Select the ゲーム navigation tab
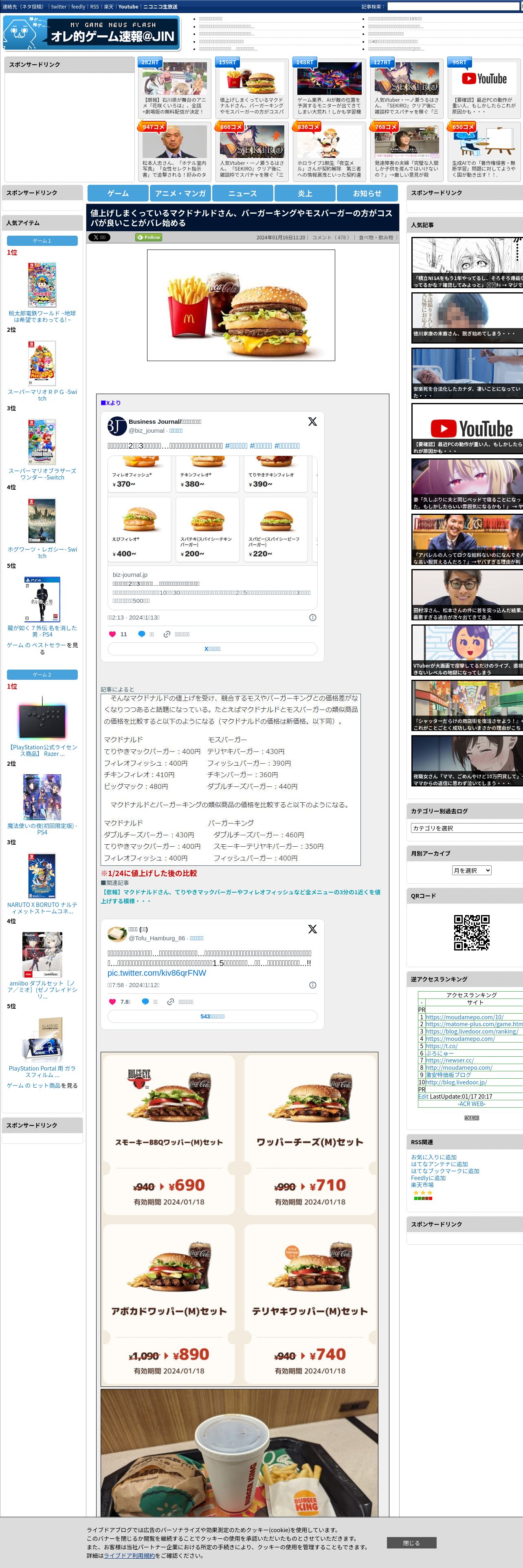This screenshot has width=523, height=1568. (x=118, y=194)
